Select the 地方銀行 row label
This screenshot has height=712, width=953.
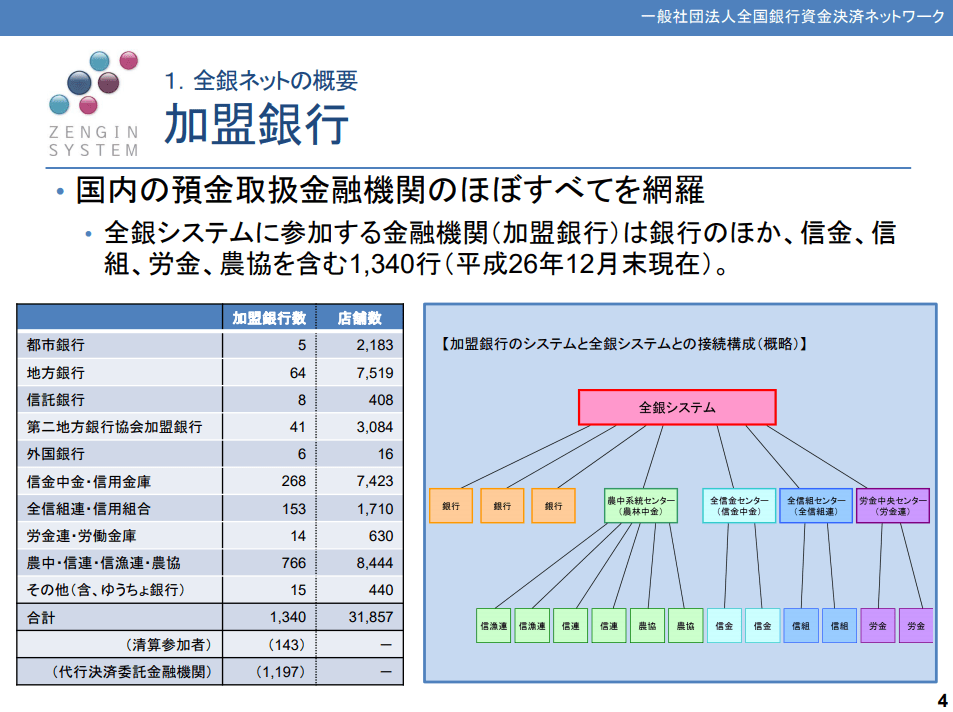(x=56, y=372)
